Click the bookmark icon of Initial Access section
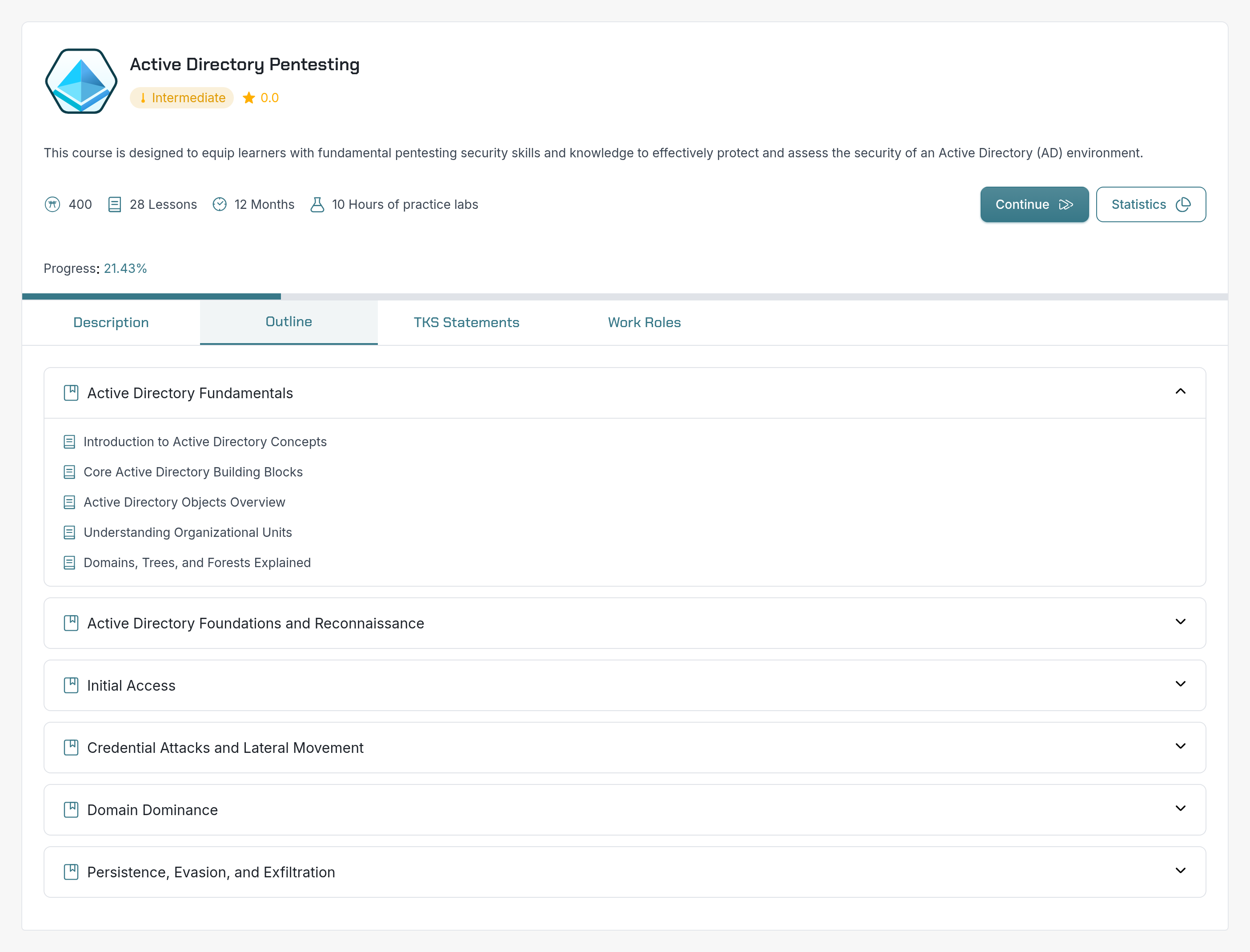Image resolution: width=1250 pixels, height=952 pixels. click(x=71, y=686)
